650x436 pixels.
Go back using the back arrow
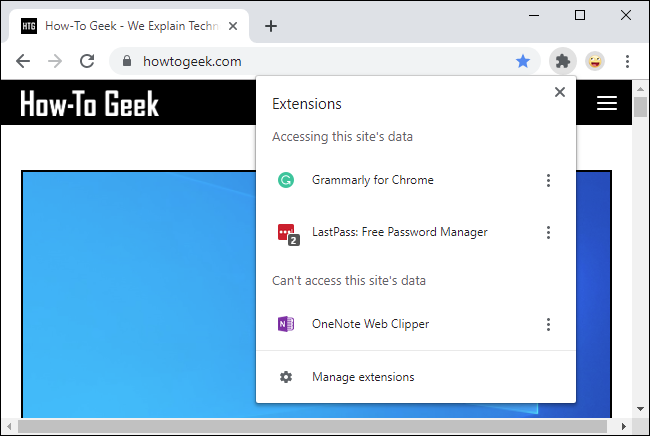coord(23,61)
